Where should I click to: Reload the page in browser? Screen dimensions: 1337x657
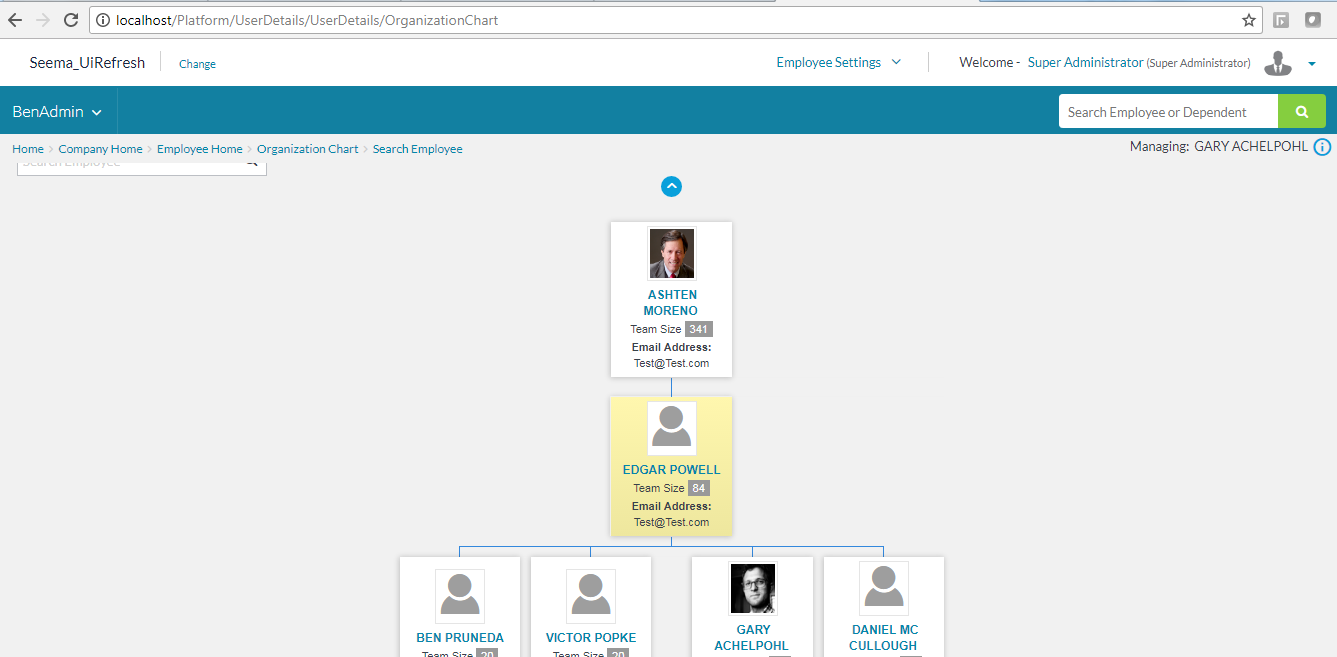pos(70,20)
